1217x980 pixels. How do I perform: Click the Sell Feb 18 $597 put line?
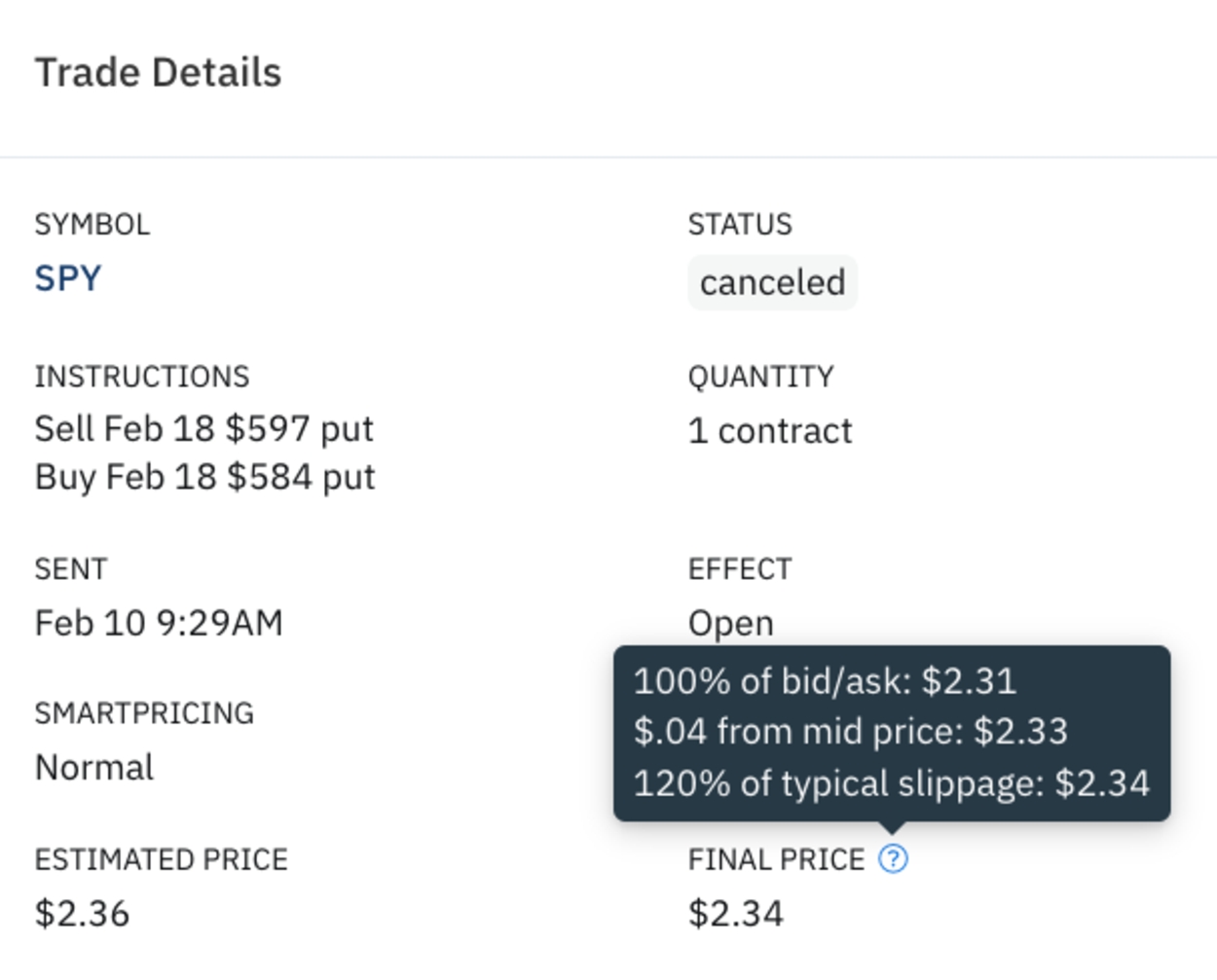pyautogui.click(x=204, y=429)
